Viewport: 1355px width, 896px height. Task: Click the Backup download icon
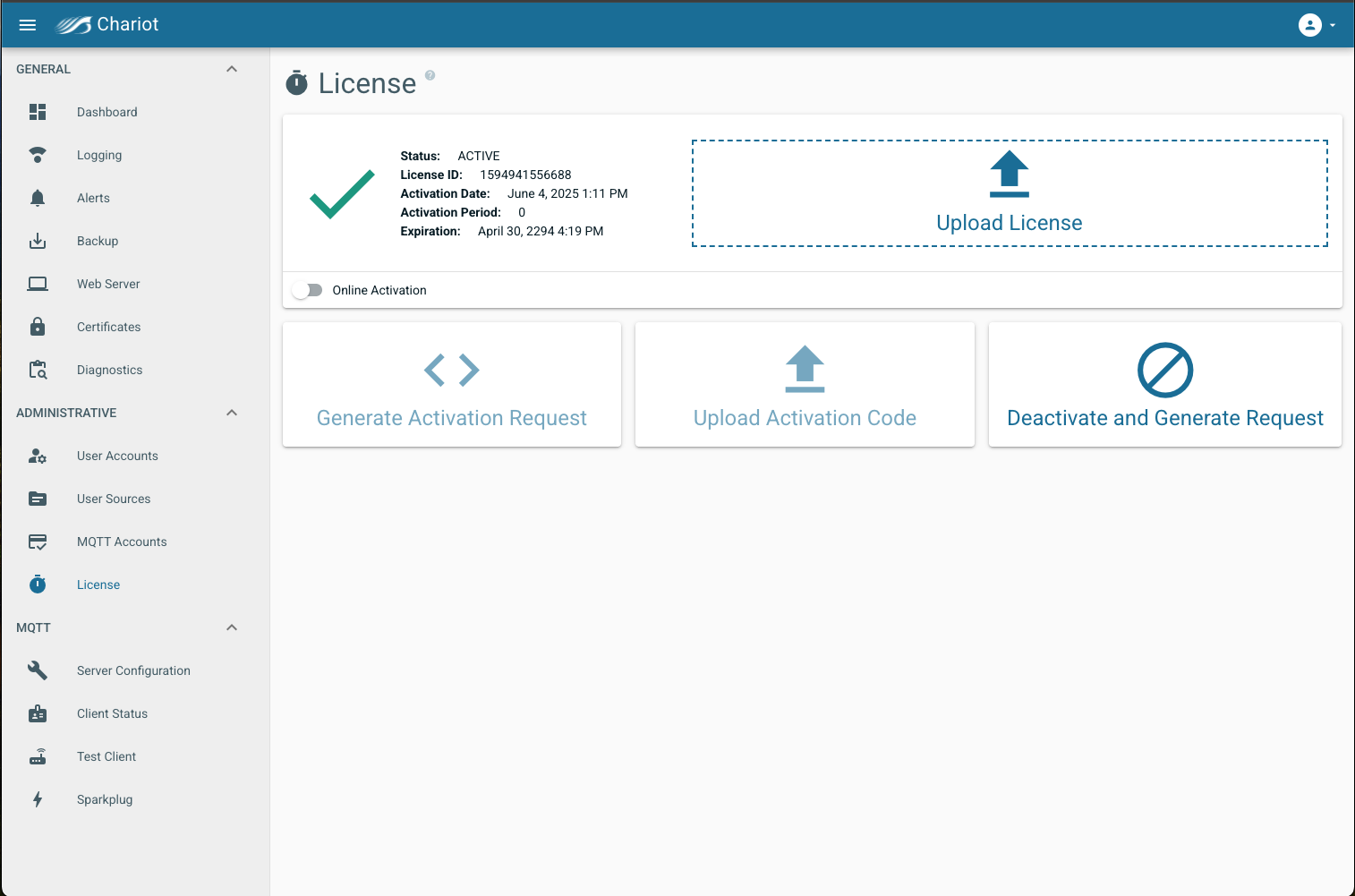click(x=38, y=241)
